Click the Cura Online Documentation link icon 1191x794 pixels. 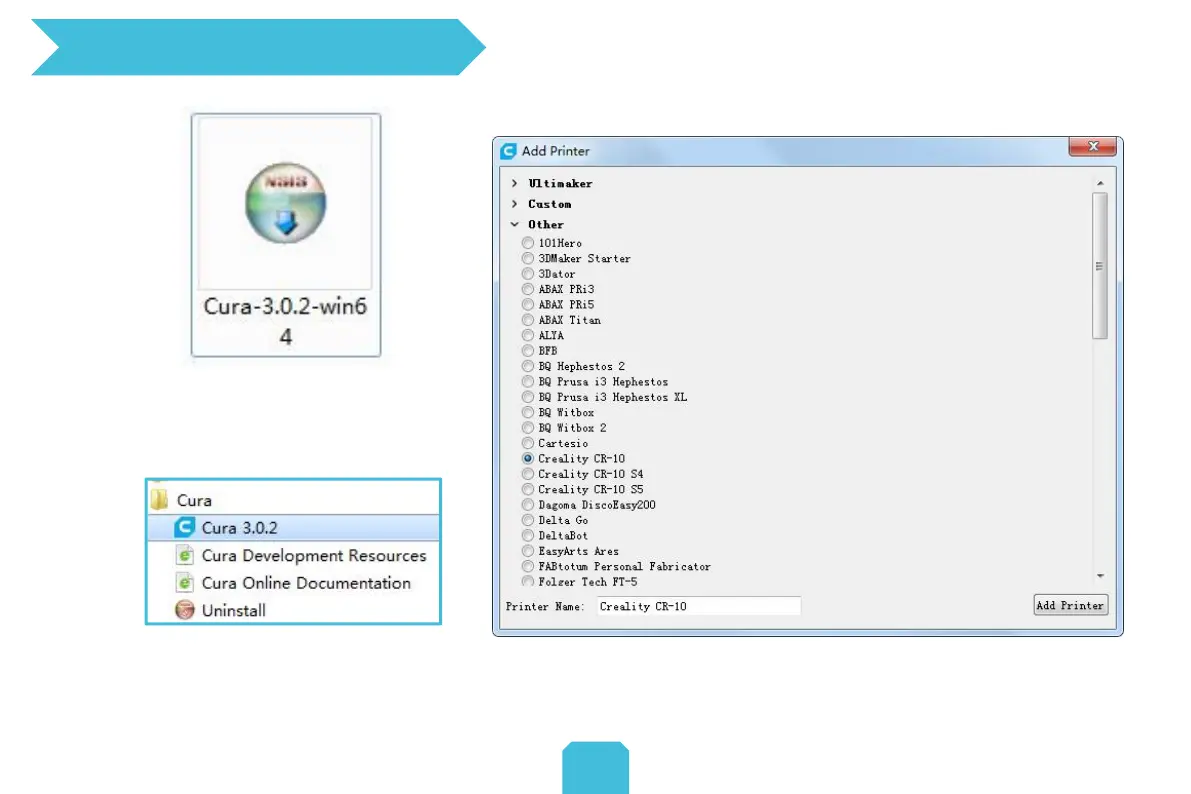click(x=185, y=583)
